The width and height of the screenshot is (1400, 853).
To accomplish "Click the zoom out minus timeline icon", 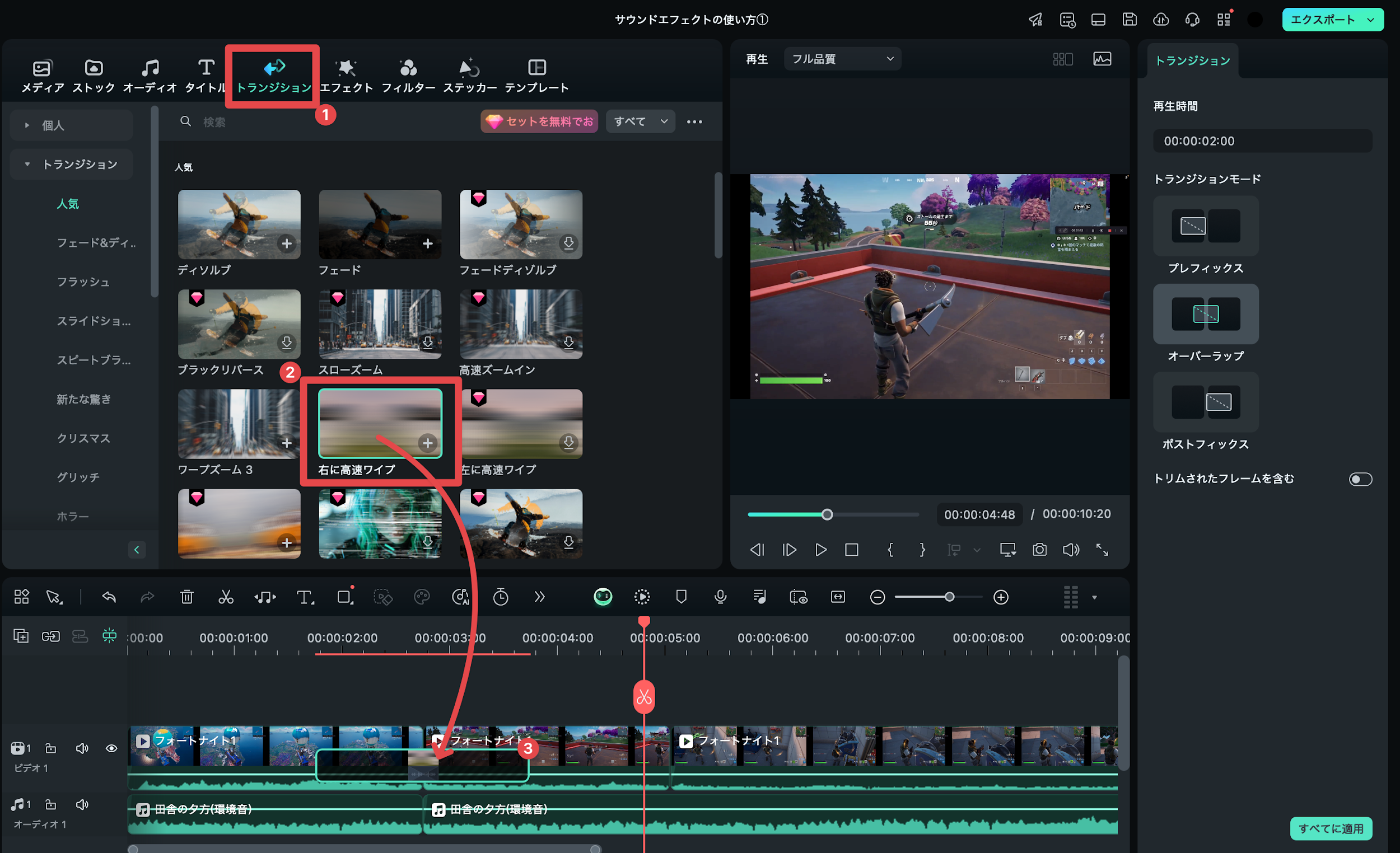I will click(878, 597).
